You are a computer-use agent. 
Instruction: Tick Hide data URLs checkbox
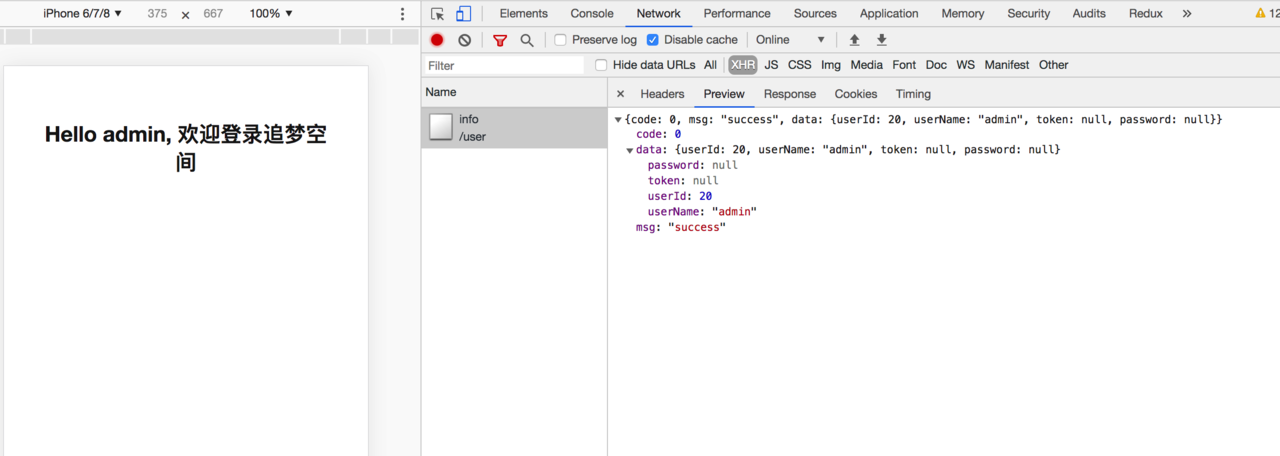pyautogui.click(x=601, y=65)
